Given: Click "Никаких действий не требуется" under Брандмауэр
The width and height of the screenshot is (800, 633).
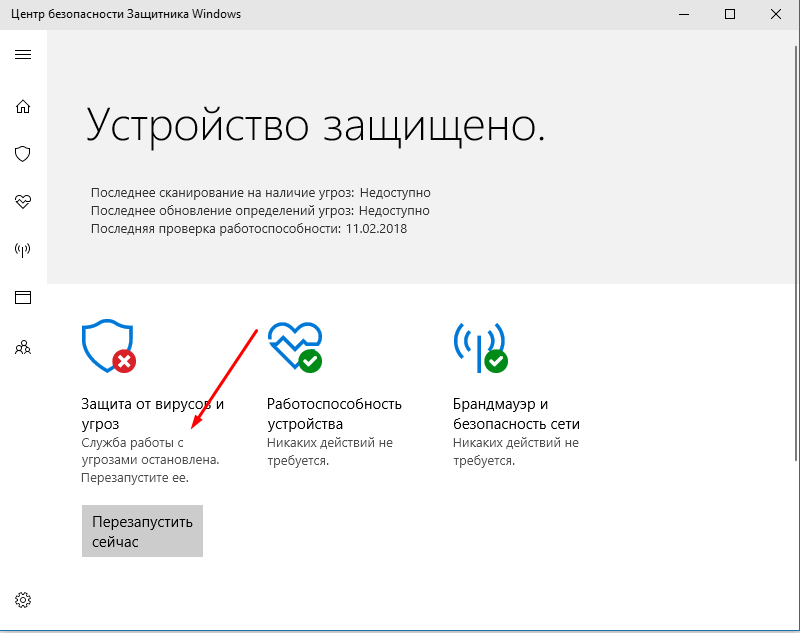Looking at the screenshot, I should coord(516,451).
